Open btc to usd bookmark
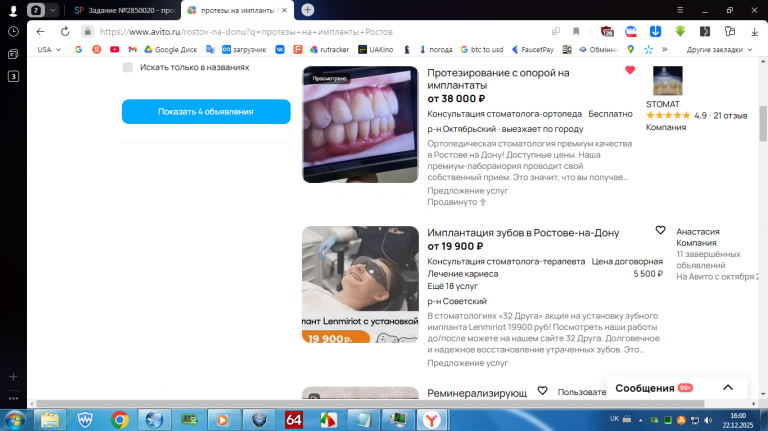 click(x=482, y=49)
